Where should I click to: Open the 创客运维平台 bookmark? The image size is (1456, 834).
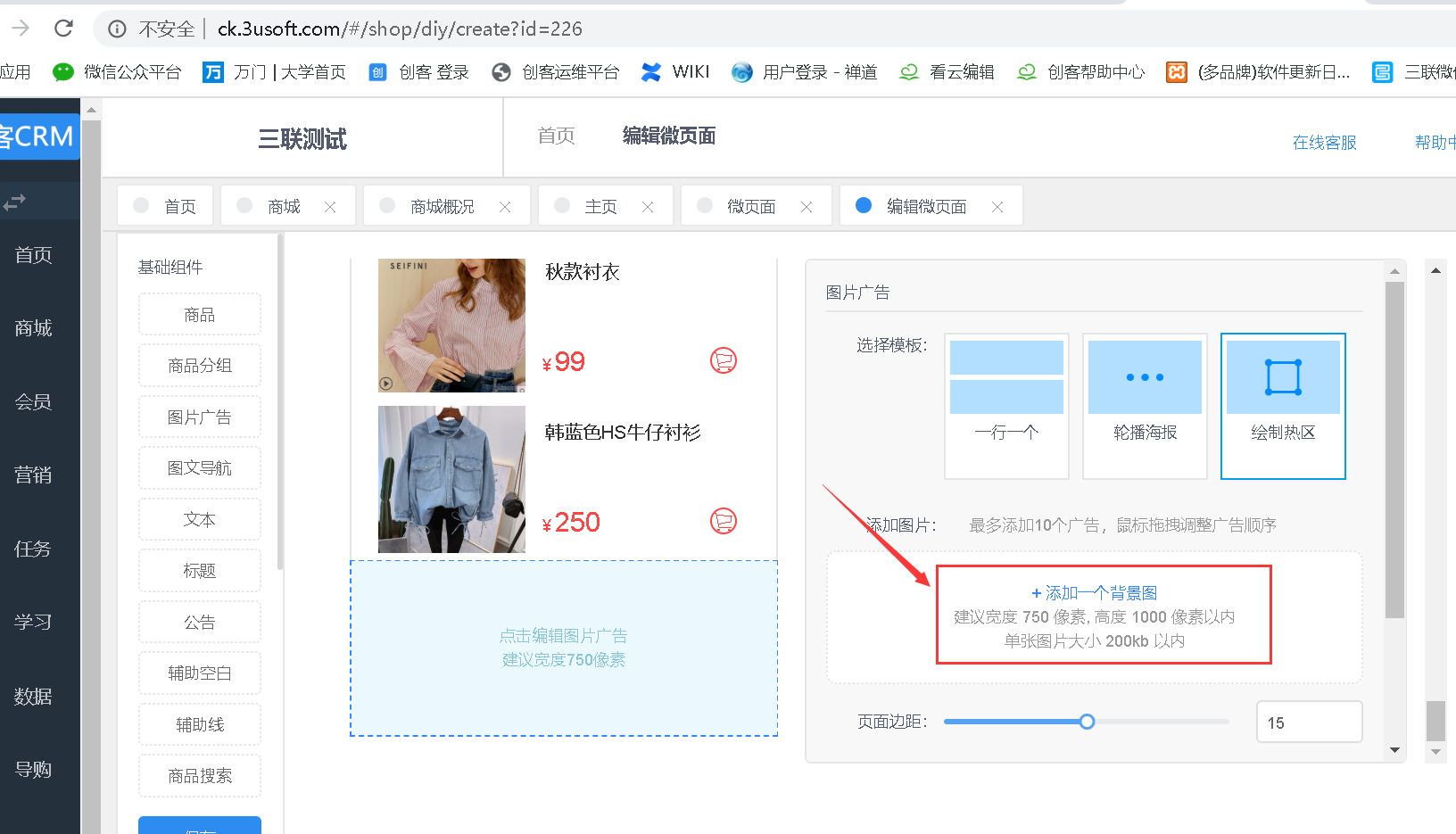coord(556,72)
